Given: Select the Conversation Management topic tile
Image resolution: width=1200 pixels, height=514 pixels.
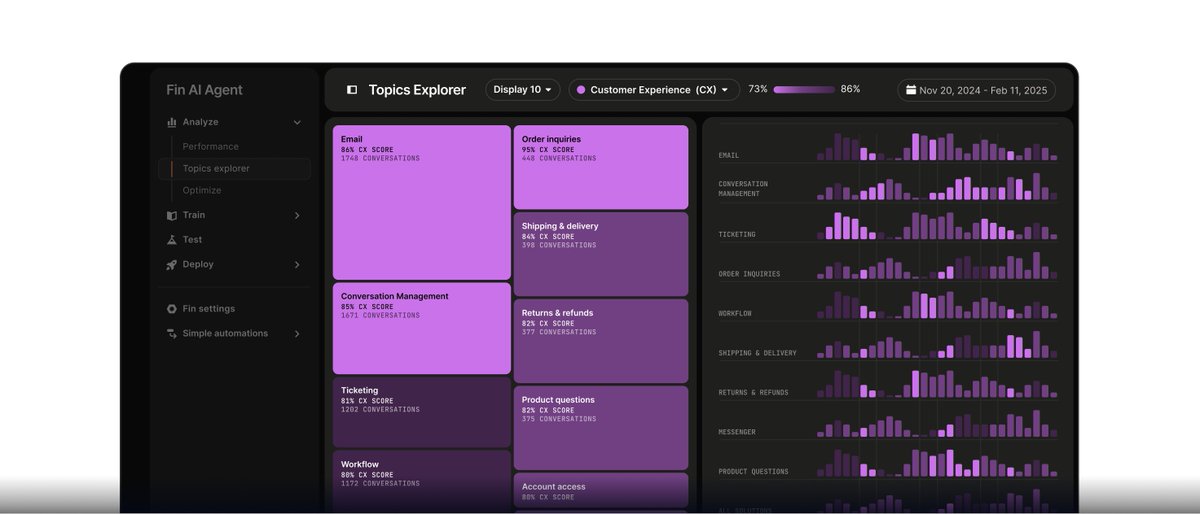Looking at the screenshot, I should [422, 329].
